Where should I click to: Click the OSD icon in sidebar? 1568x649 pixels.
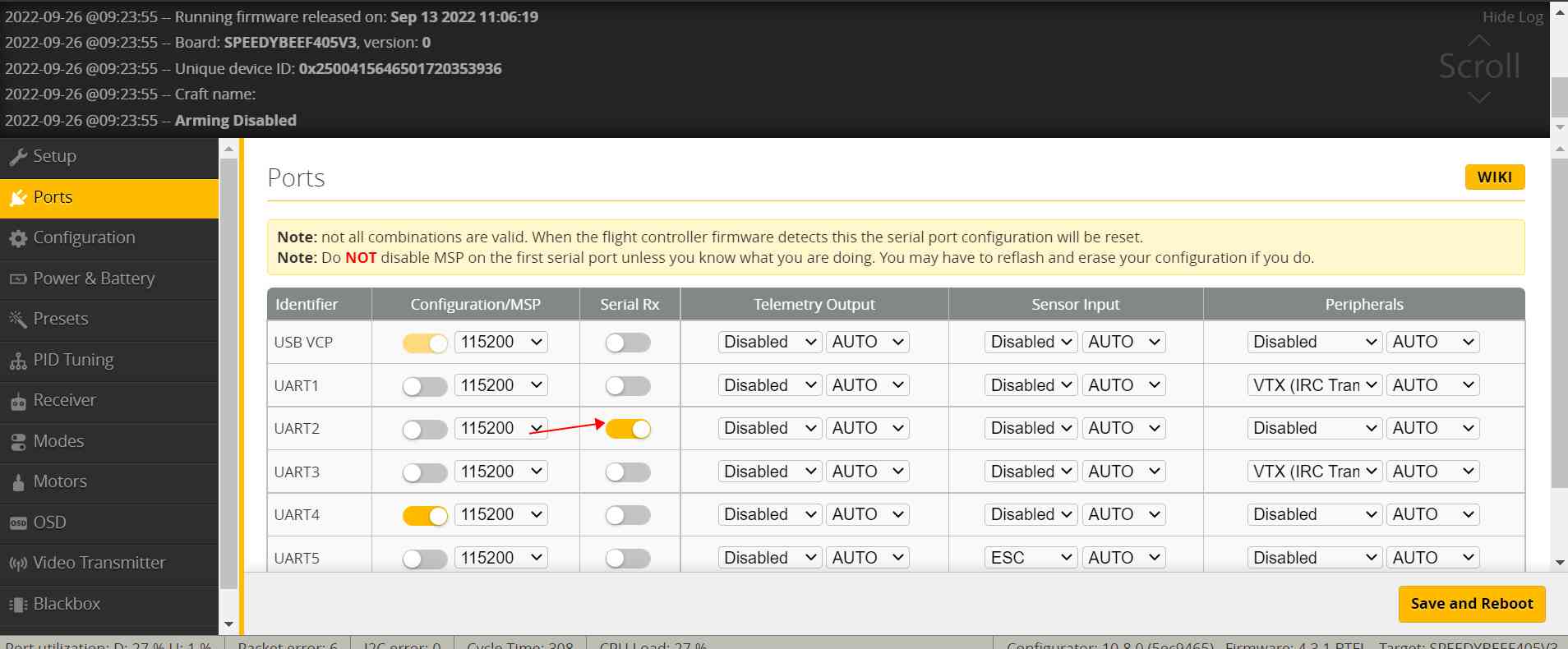pos(18,523)
